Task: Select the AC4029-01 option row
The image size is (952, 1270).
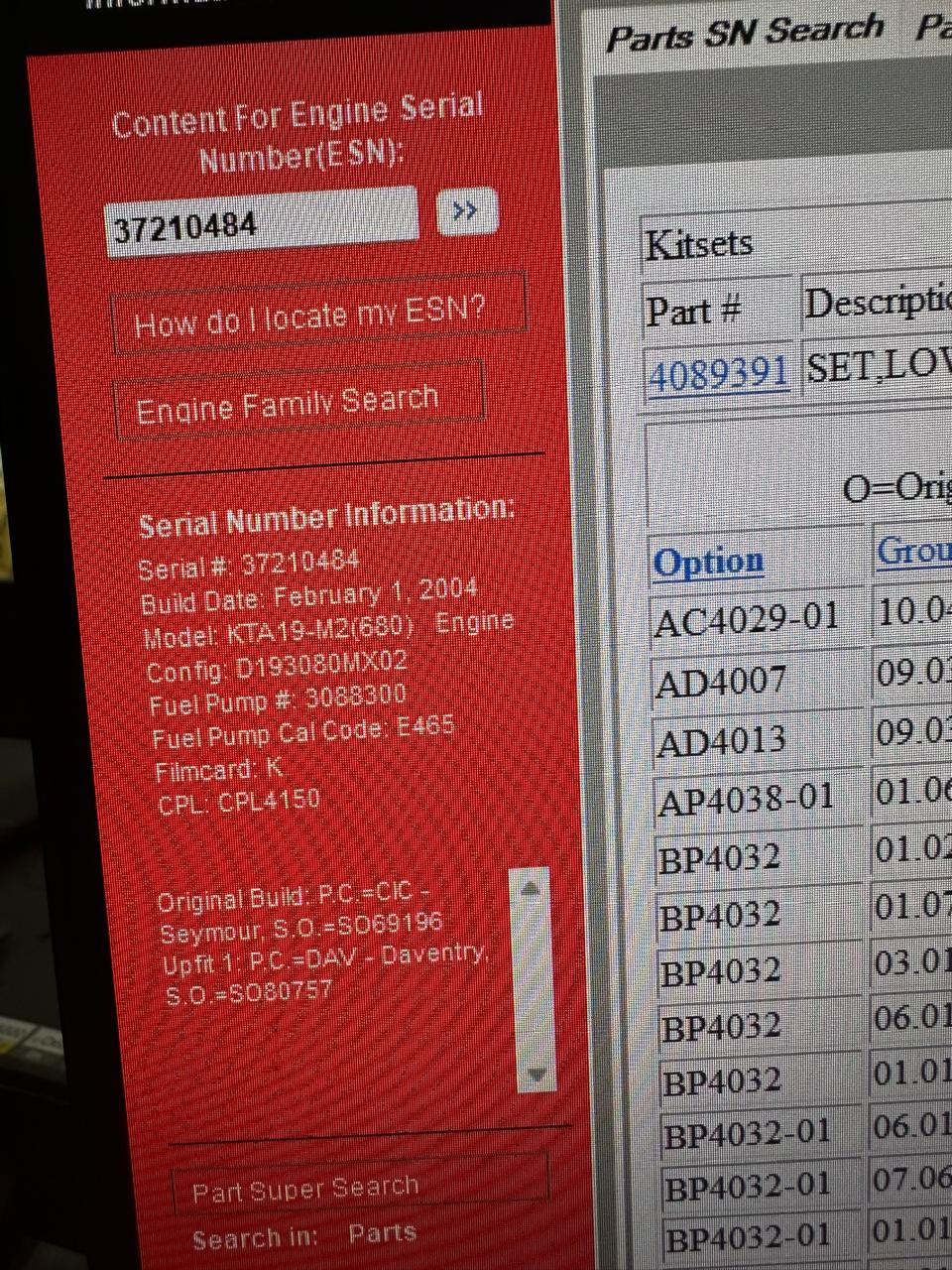Action: (747, 621)
